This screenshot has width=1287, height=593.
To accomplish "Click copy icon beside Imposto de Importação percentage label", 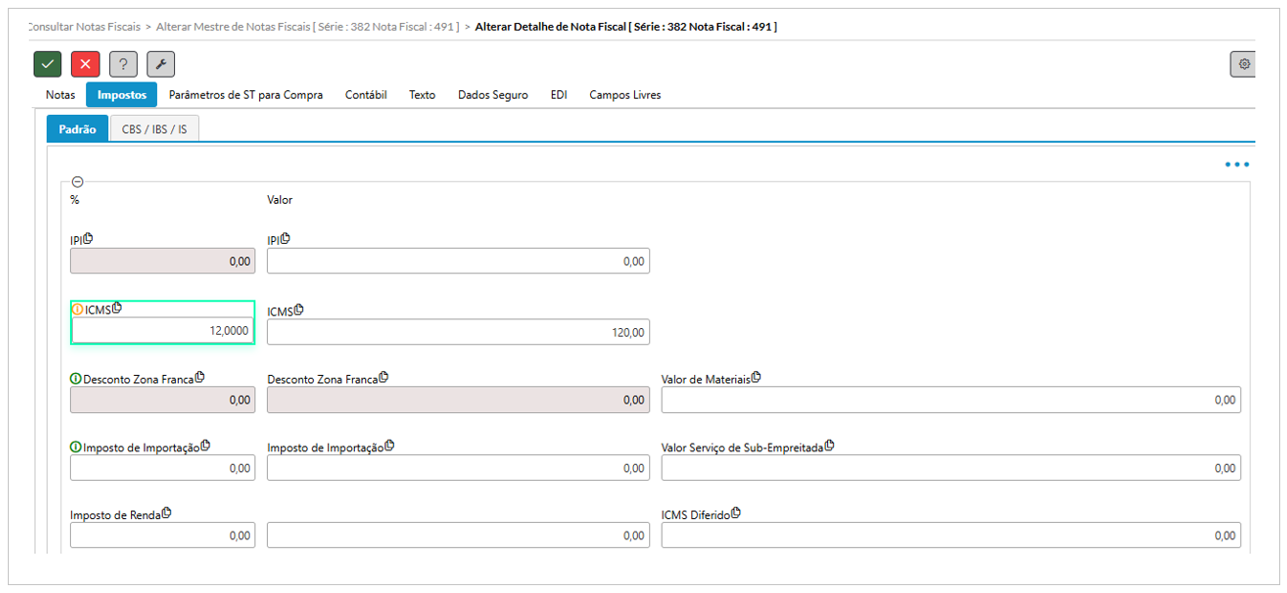I will pos(206,446).
